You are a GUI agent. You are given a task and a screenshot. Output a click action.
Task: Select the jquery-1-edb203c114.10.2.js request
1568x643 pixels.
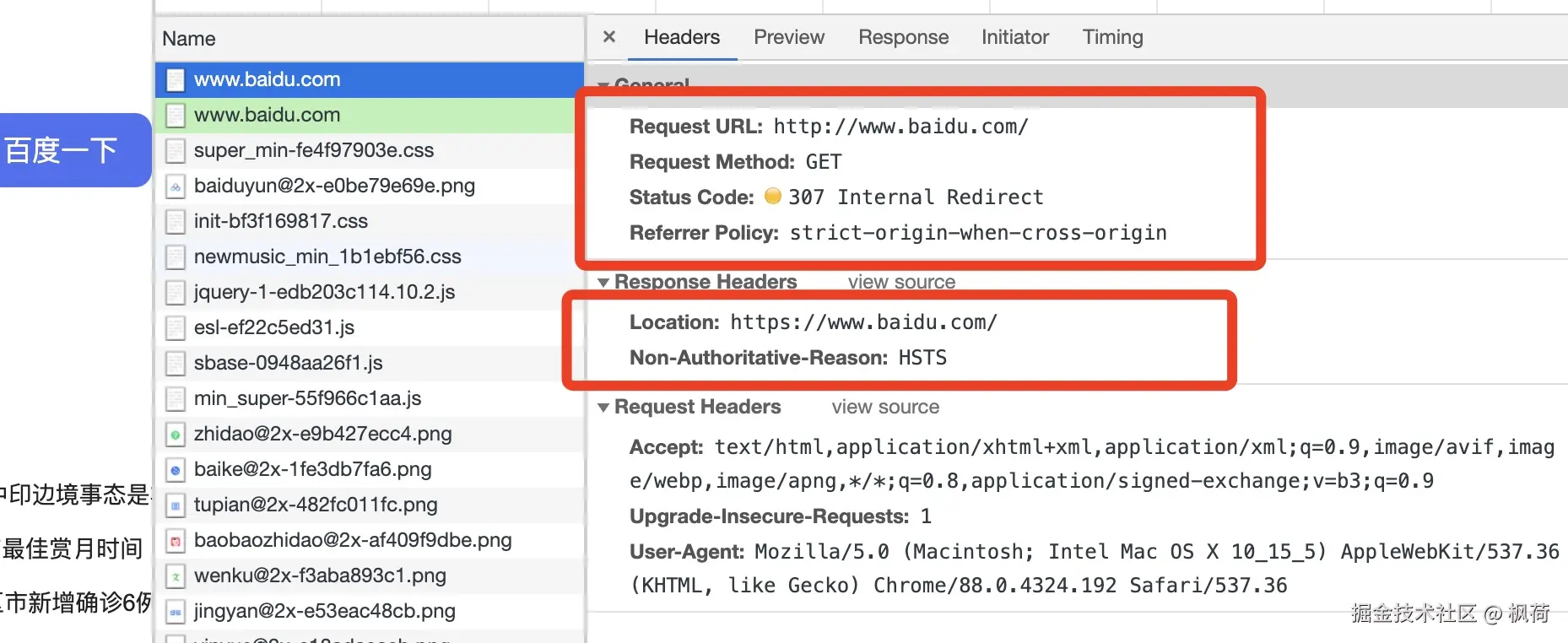[370, 292]
